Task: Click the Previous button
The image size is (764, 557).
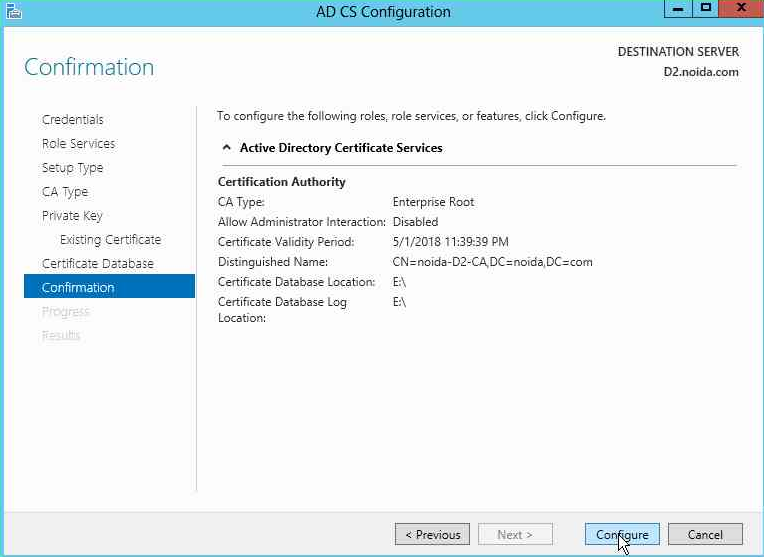Action: pos(433,534)
